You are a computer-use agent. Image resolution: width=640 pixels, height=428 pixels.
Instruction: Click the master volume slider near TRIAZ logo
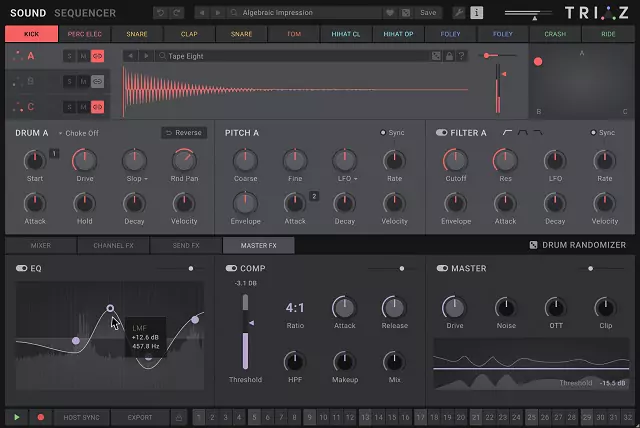coord(528,13)
